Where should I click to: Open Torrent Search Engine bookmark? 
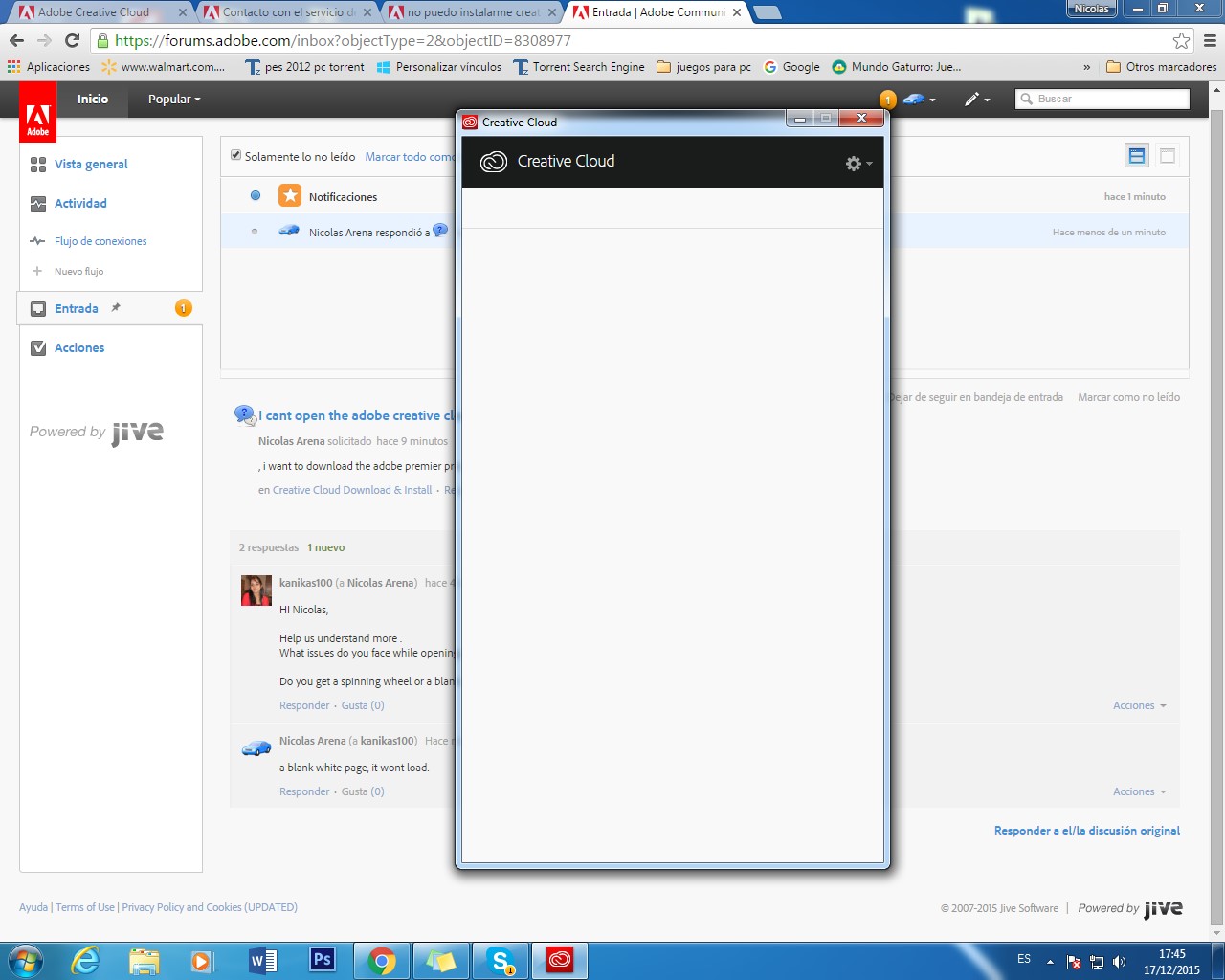[x=579, y=67]
